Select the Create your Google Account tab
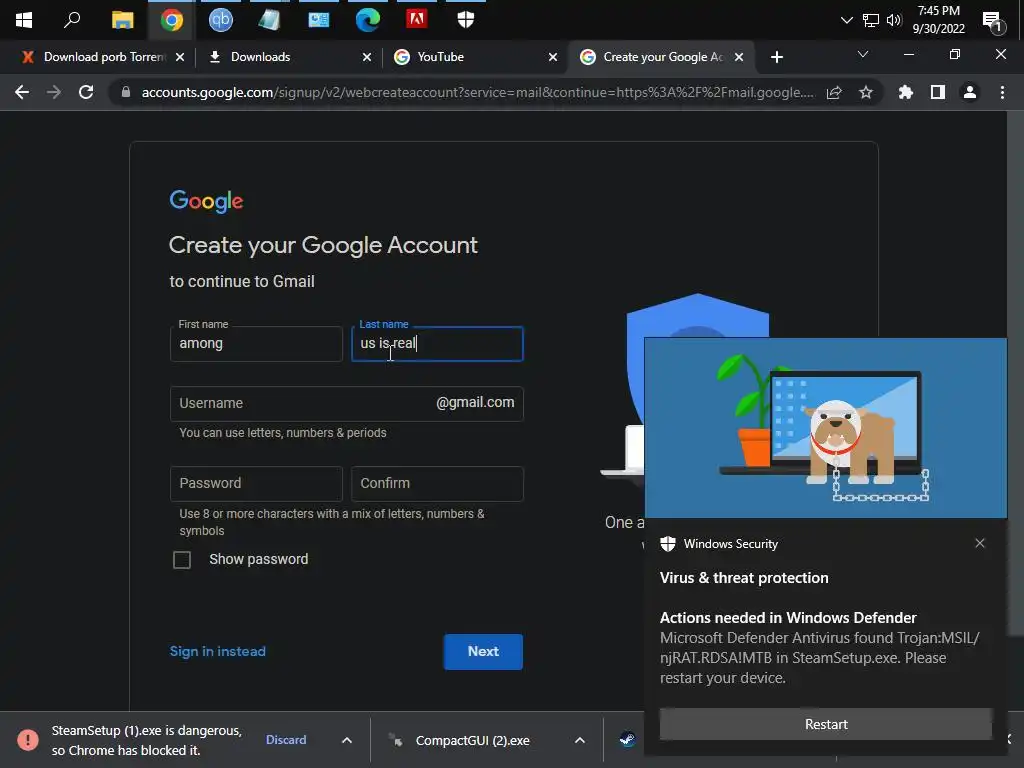 coord(662,57)
